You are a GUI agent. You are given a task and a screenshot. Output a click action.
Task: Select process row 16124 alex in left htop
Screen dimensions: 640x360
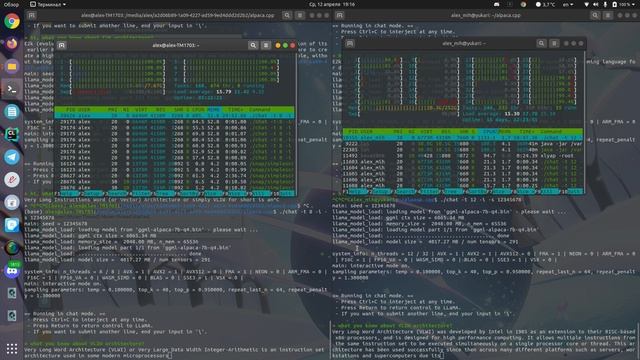tap(175, 164)
